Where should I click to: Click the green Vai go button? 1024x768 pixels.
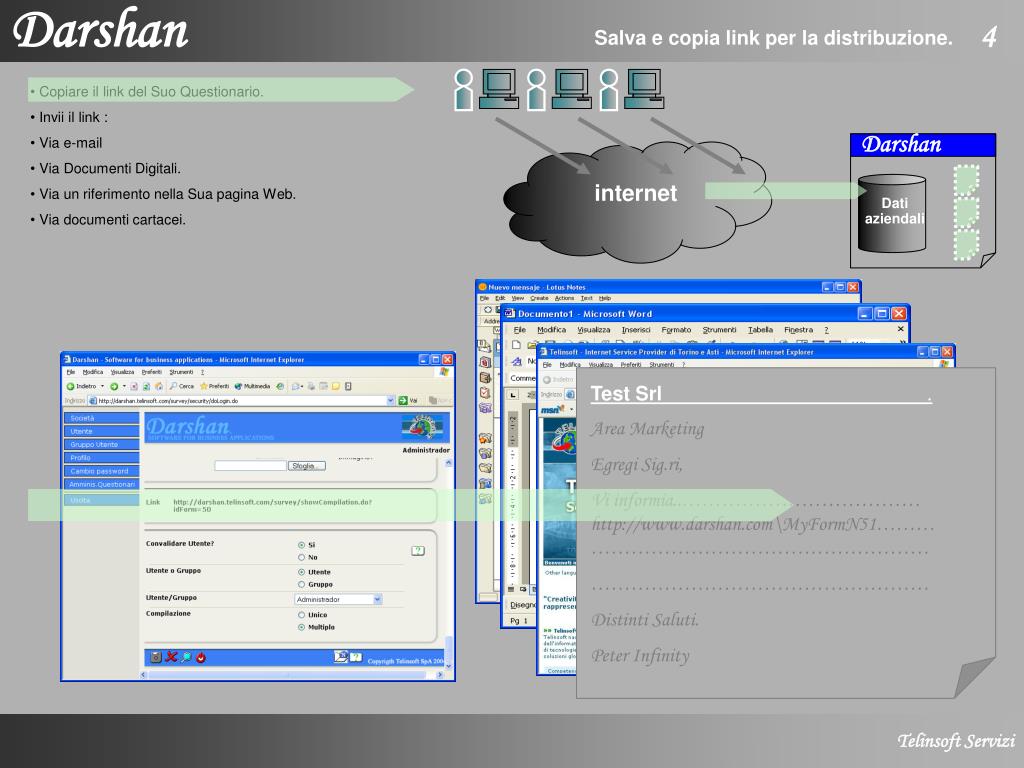[x=408, y=400]
